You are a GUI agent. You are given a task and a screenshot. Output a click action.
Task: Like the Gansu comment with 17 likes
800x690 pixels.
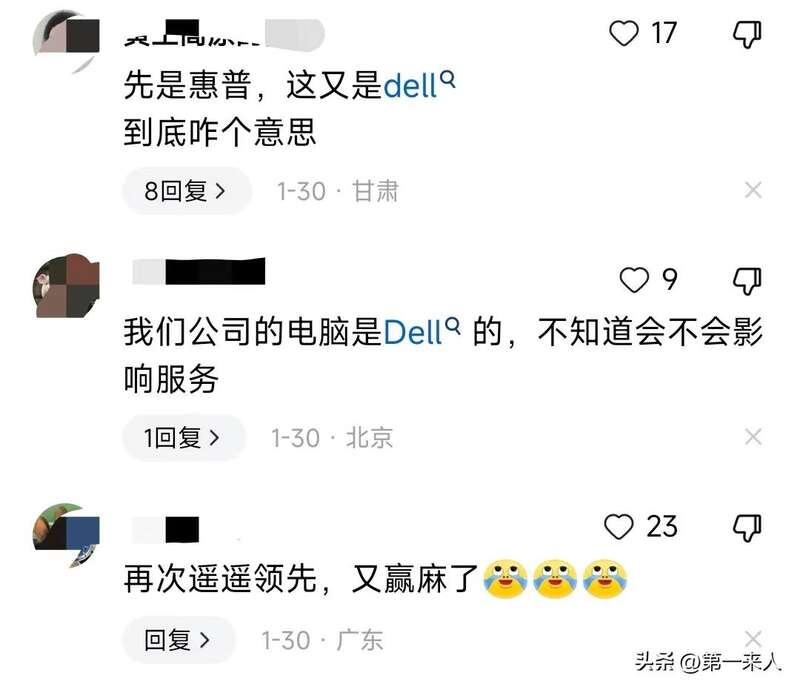point(623,33)
